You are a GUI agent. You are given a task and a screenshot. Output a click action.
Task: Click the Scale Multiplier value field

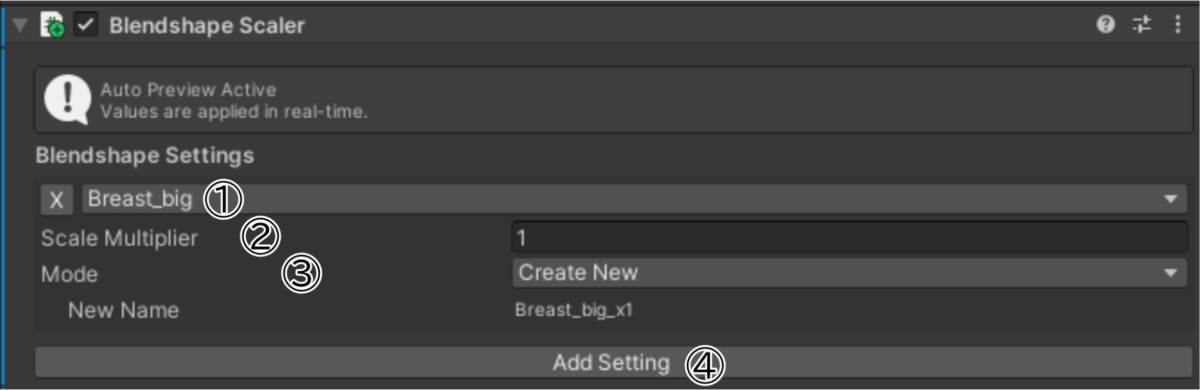click(849, 238)
